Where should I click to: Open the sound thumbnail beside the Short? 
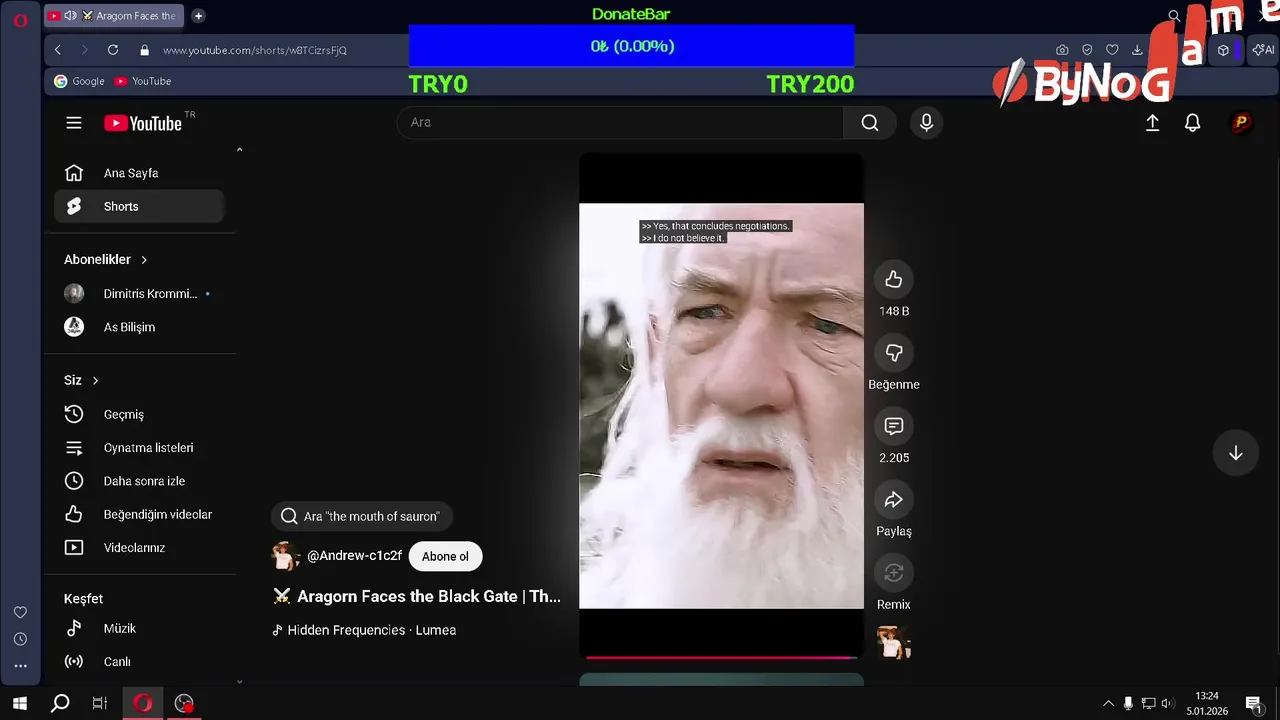point(894,642)
